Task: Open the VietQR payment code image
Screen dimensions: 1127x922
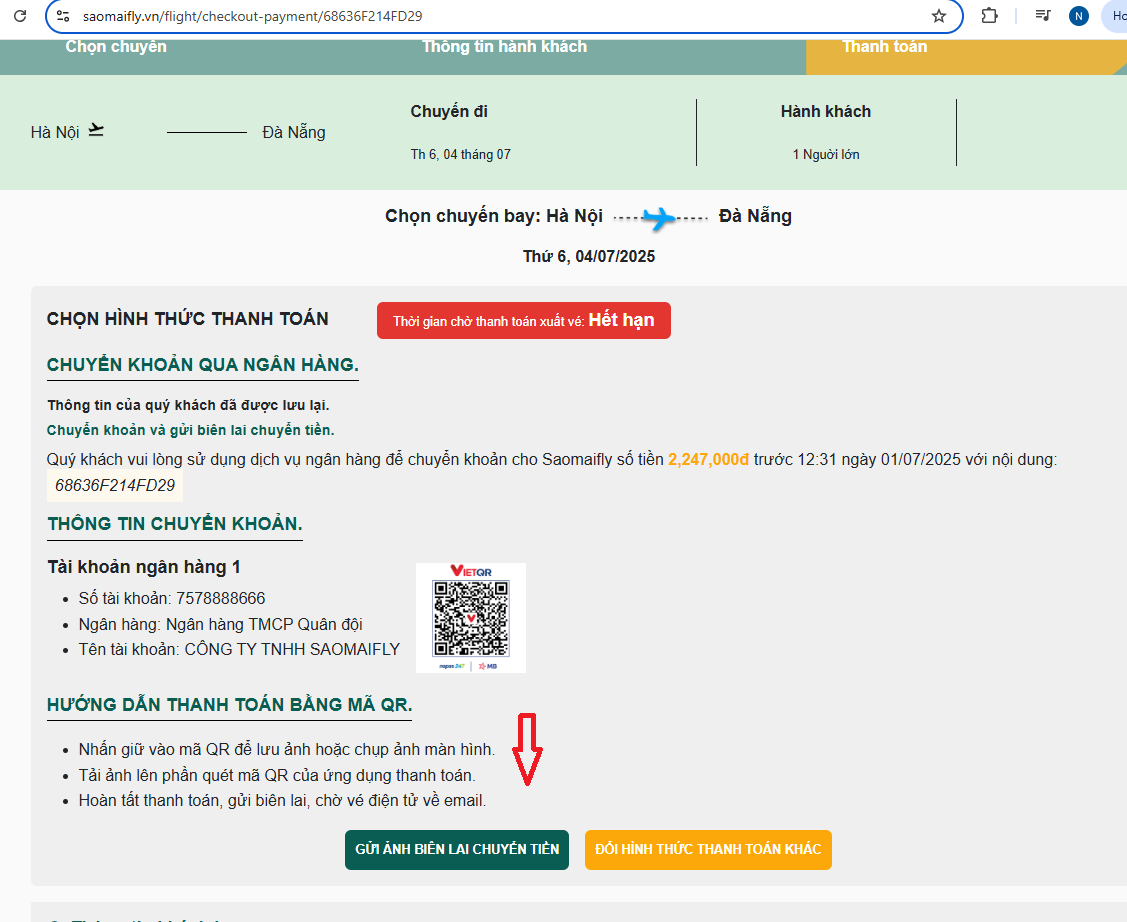Action: [471, 619]
